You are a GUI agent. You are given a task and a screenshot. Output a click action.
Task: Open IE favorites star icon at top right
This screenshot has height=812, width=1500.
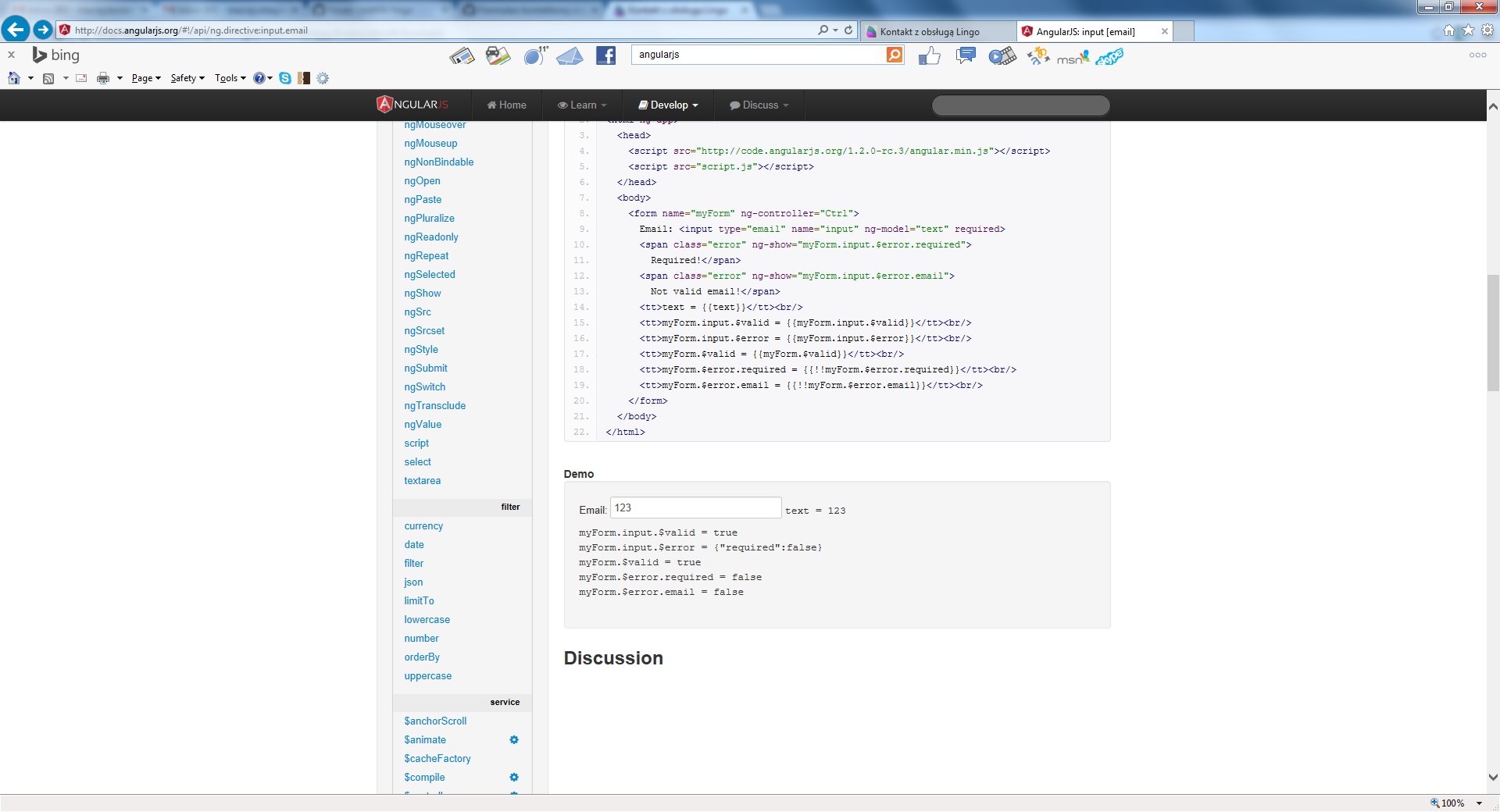[1468, 30]
